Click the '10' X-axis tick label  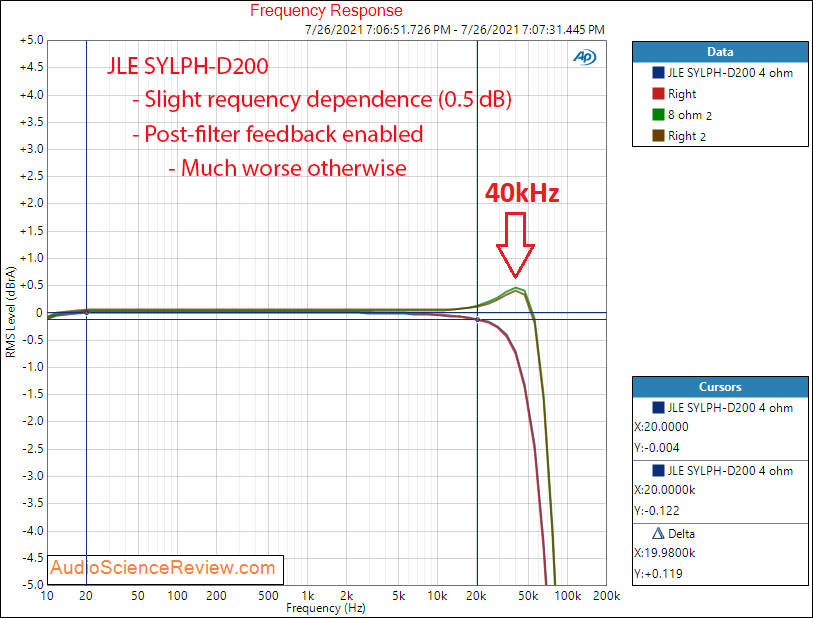(x=47, y=596)
